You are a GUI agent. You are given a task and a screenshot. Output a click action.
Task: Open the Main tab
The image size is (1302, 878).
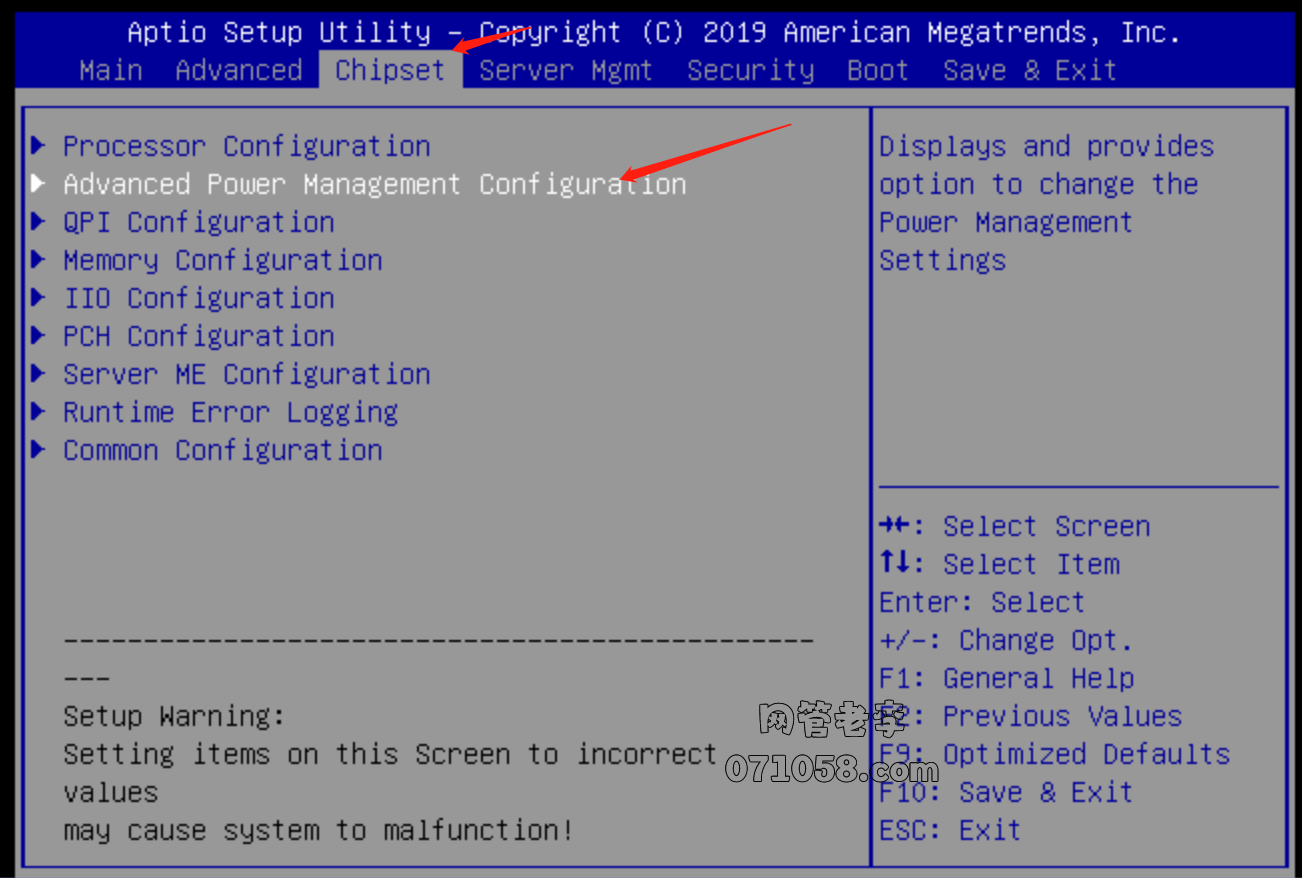click(x=110, y=71)
